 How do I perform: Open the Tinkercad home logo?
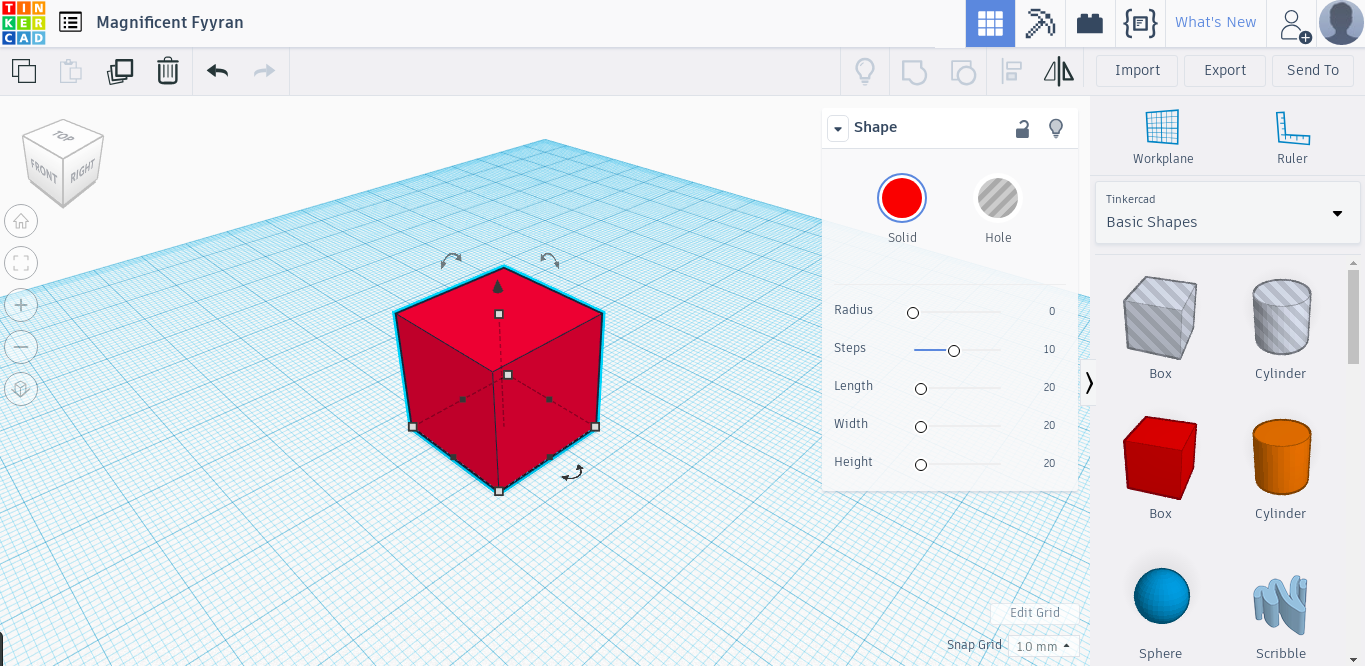(23, 23)
